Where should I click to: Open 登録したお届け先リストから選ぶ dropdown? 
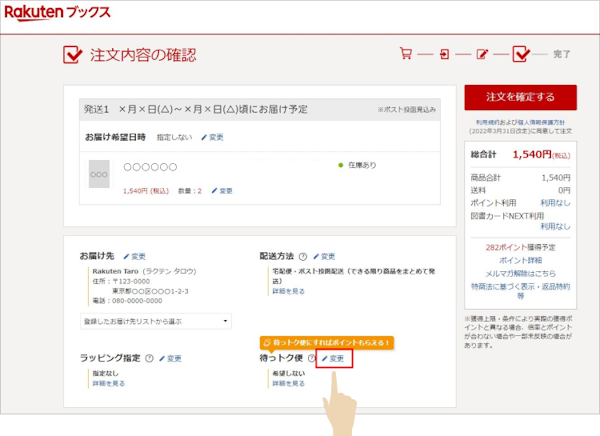(x=156, y=321)
